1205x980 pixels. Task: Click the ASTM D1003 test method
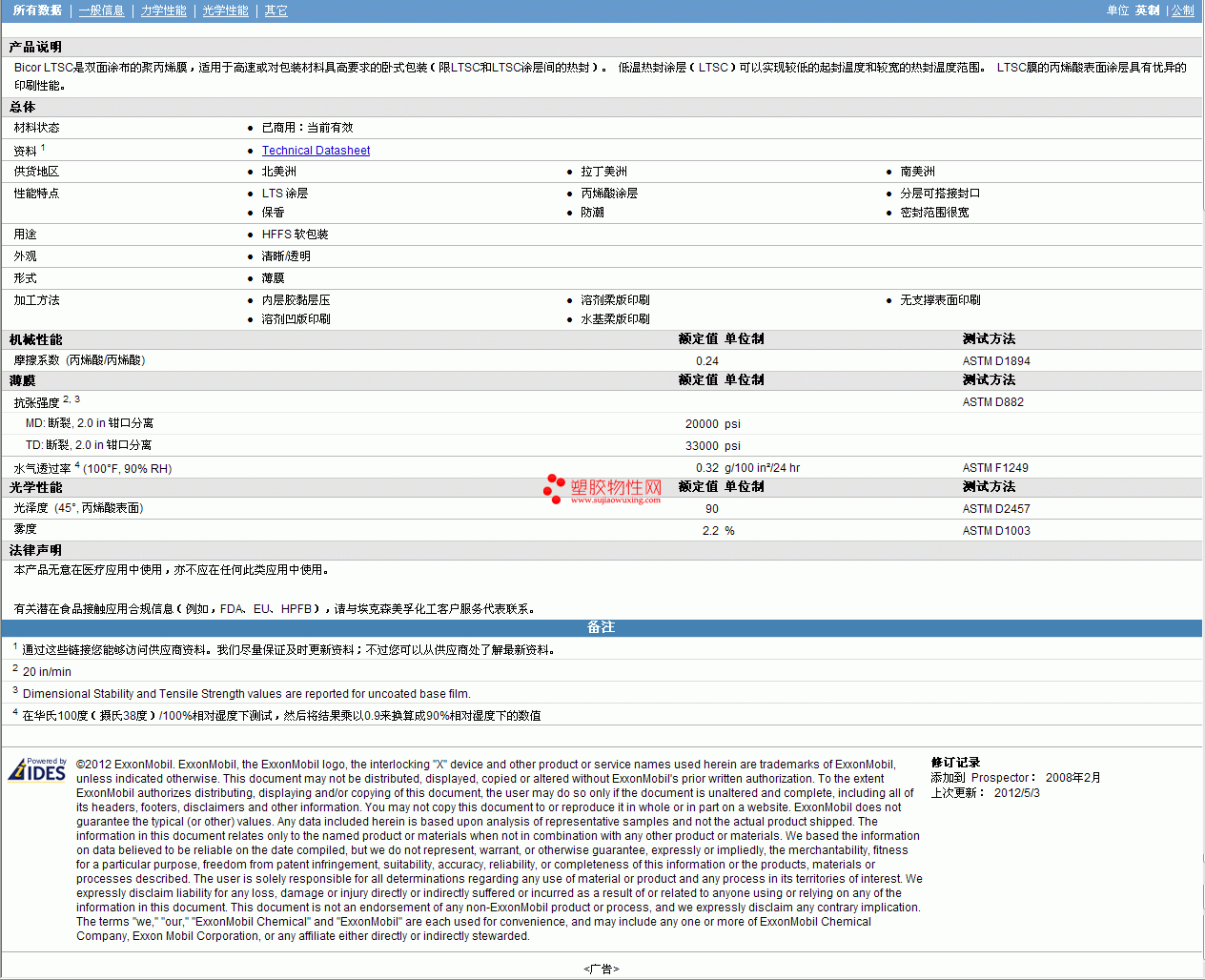996,531
